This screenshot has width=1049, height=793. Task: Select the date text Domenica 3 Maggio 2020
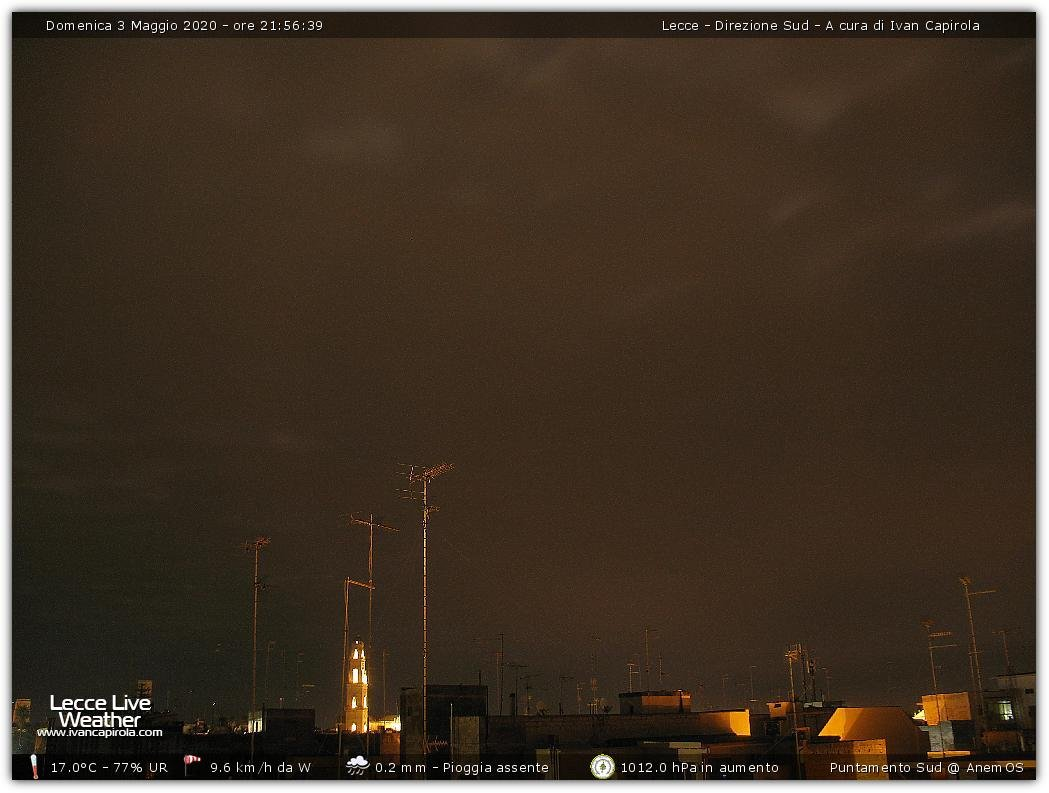coord(131,25)
